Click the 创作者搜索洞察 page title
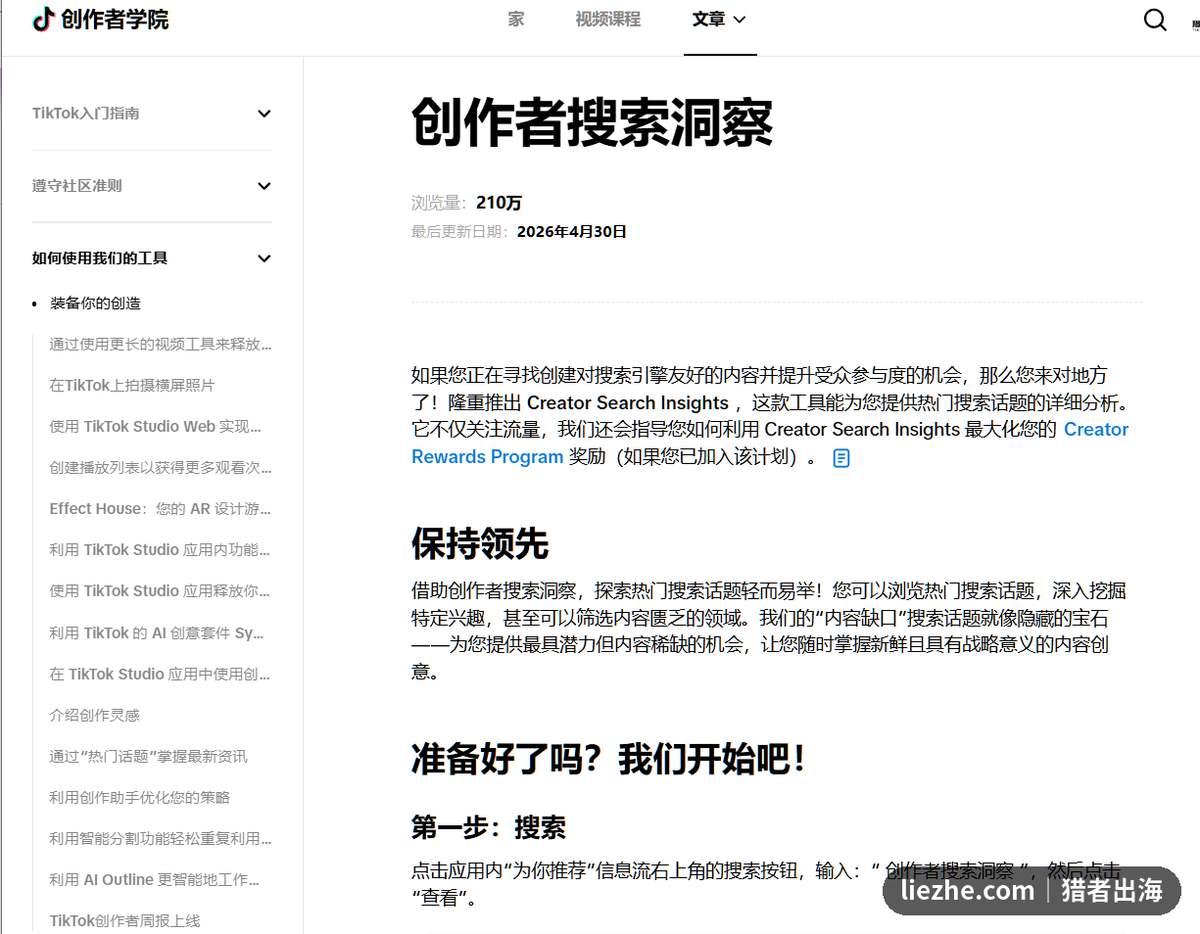Image resolution: width=1200 pixels, height=934 pixels. (x=592, y=122)
